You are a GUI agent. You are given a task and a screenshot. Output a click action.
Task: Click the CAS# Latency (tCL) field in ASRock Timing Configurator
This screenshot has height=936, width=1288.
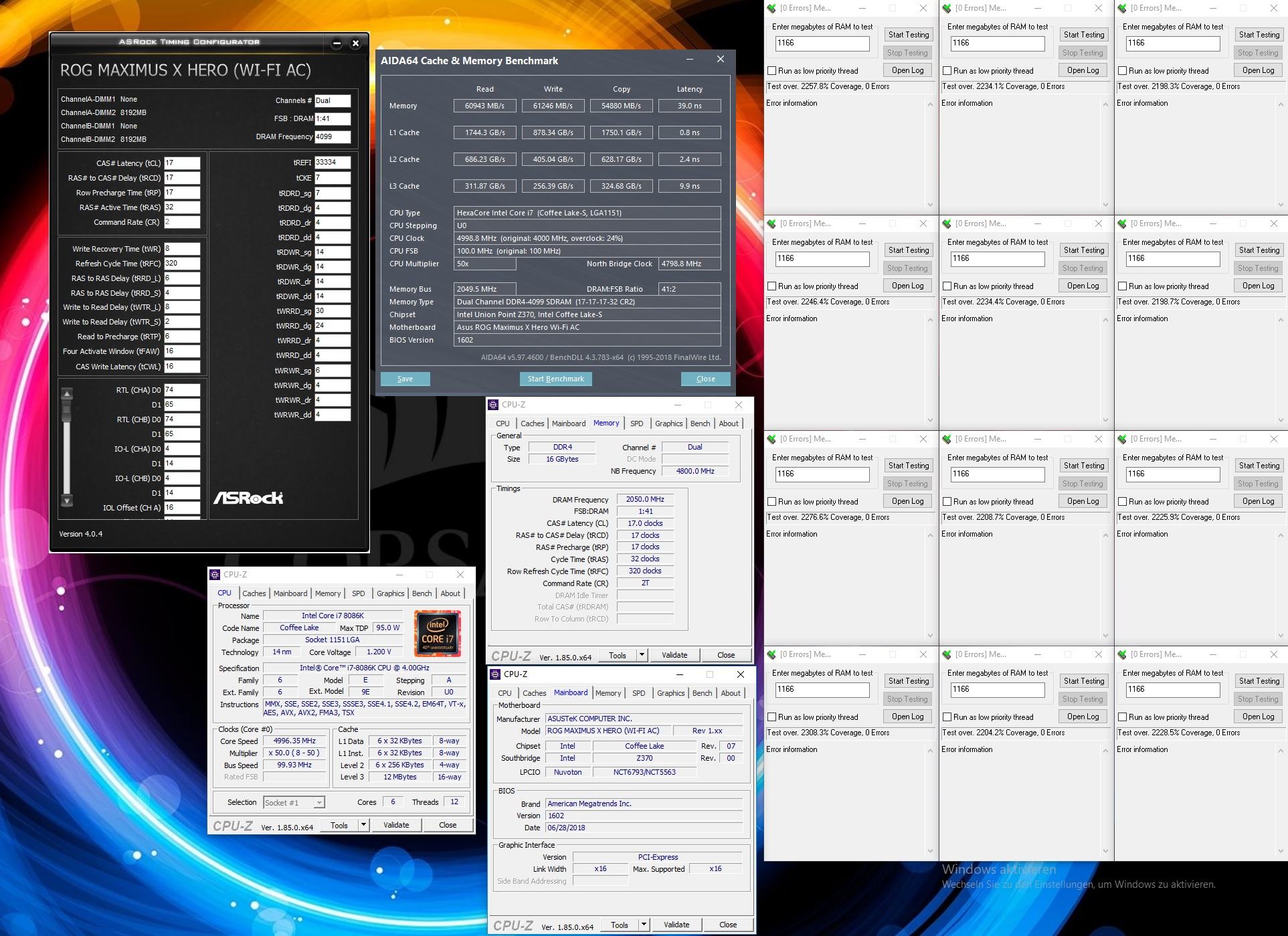click(182, 163)
